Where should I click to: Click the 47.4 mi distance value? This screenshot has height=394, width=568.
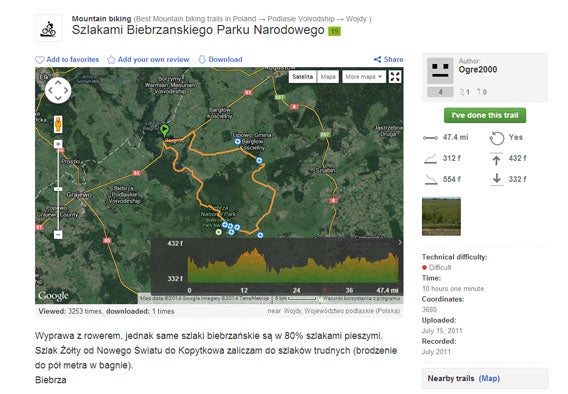coord(455,137)
